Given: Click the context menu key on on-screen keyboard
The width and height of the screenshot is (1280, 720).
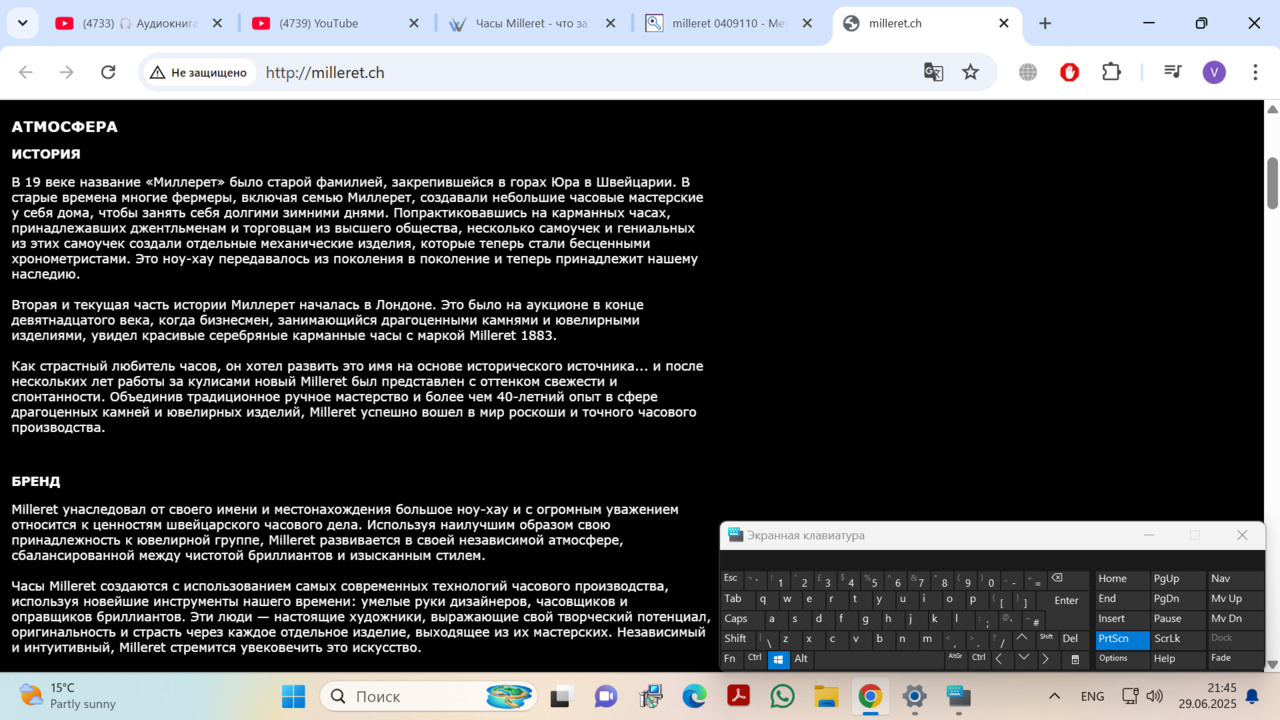Looking at the screenshot, I should [1075, 659].
